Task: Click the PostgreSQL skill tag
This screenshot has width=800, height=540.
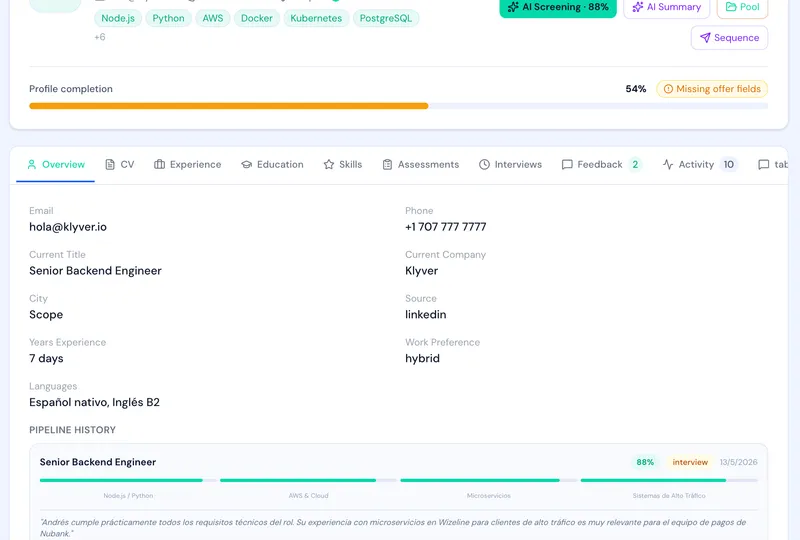Action: coord(386,18)
